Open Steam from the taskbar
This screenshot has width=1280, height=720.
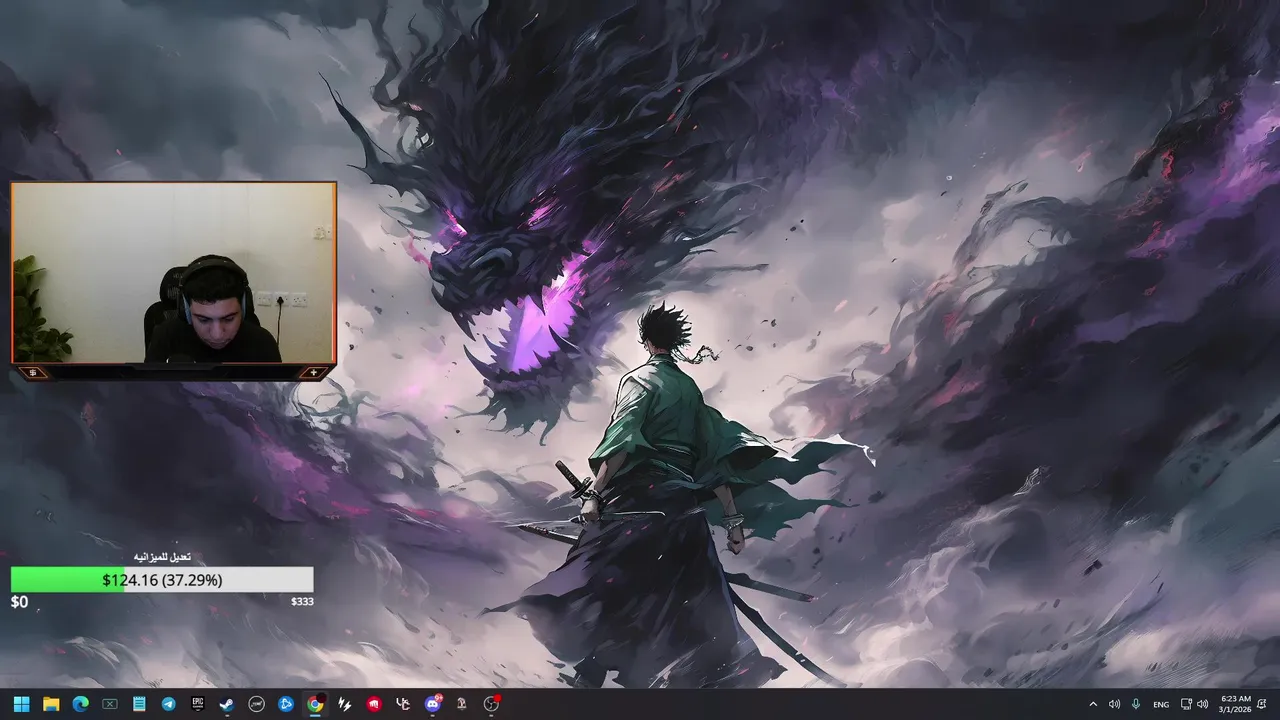pyautogui.click(x=227, y=704)
